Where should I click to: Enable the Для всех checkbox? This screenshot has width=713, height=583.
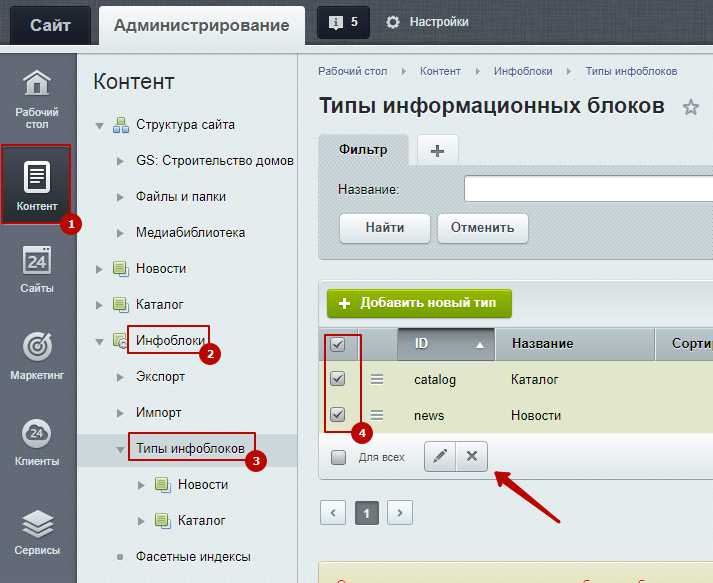338,457
